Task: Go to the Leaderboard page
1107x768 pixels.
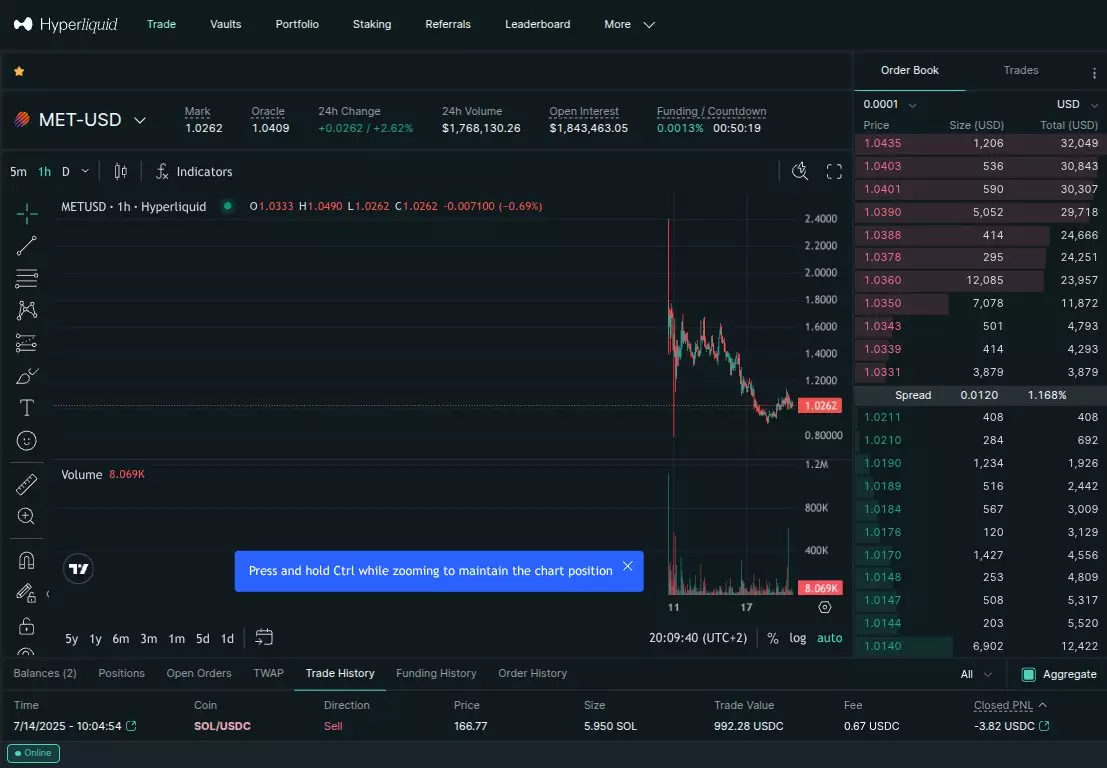Action: point(537,24)
